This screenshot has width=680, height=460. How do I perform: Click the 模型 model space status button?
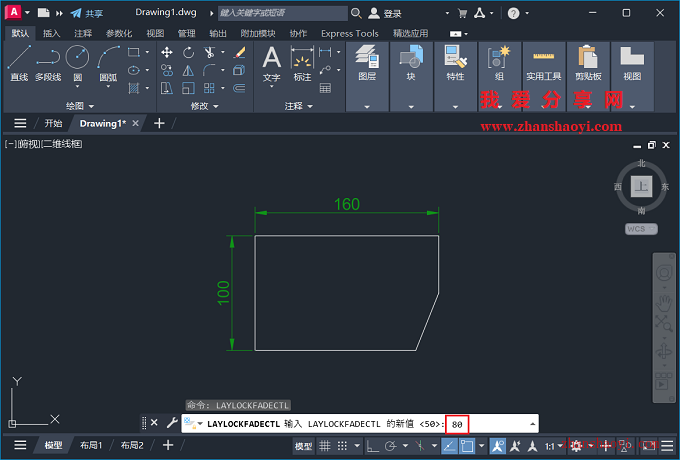click(x=304, y=446)
